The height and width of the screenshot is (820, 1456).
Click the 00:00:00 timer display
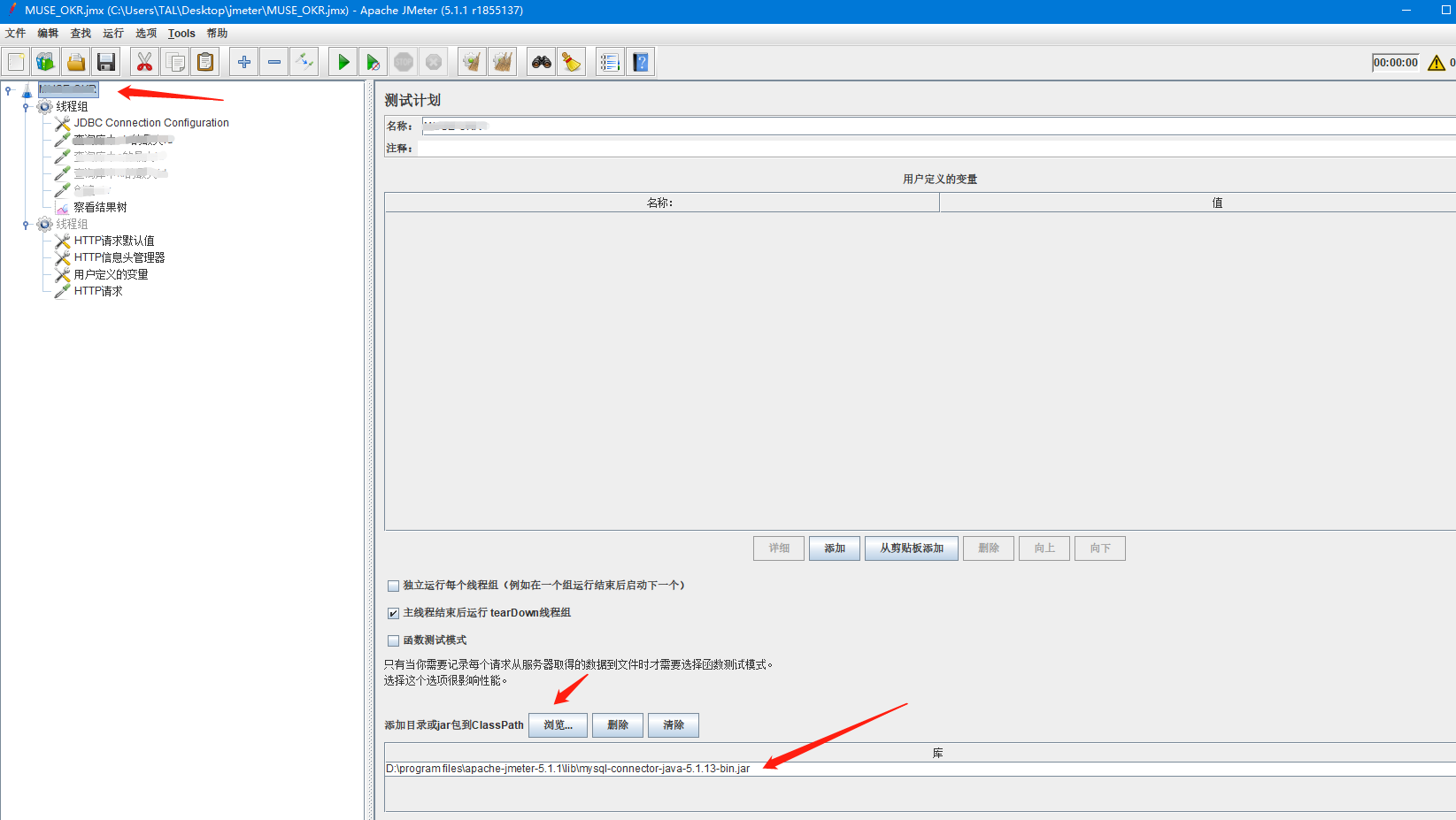pyautogui.click(x=1396, y=63)
